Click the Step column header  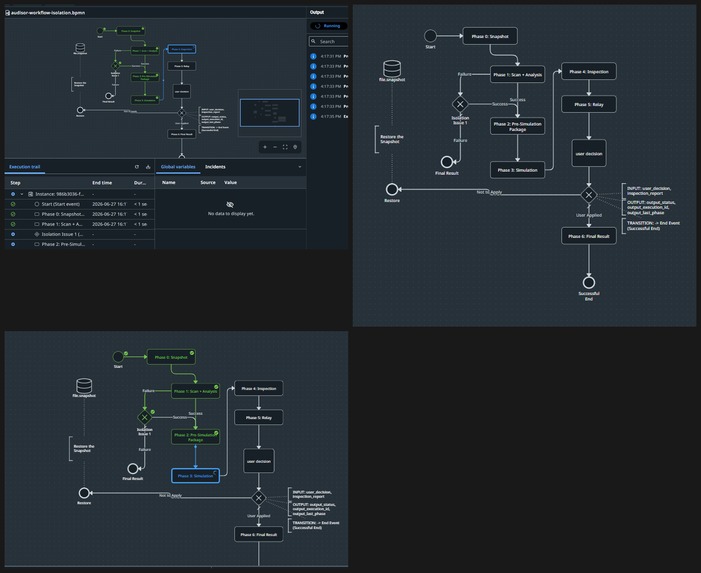15,183
